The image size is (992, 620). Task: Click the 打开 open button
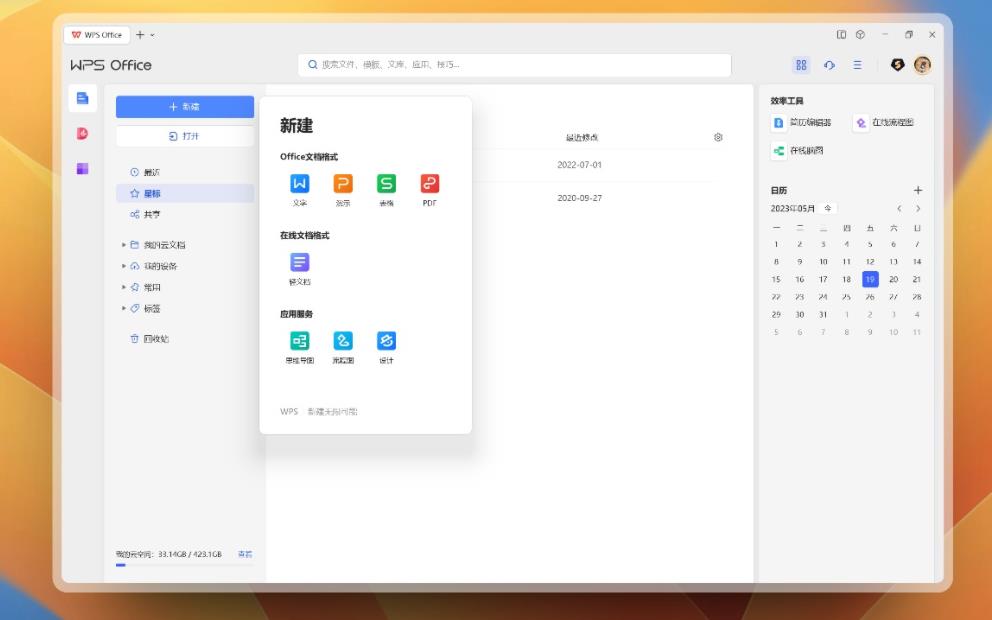[185, 136]
